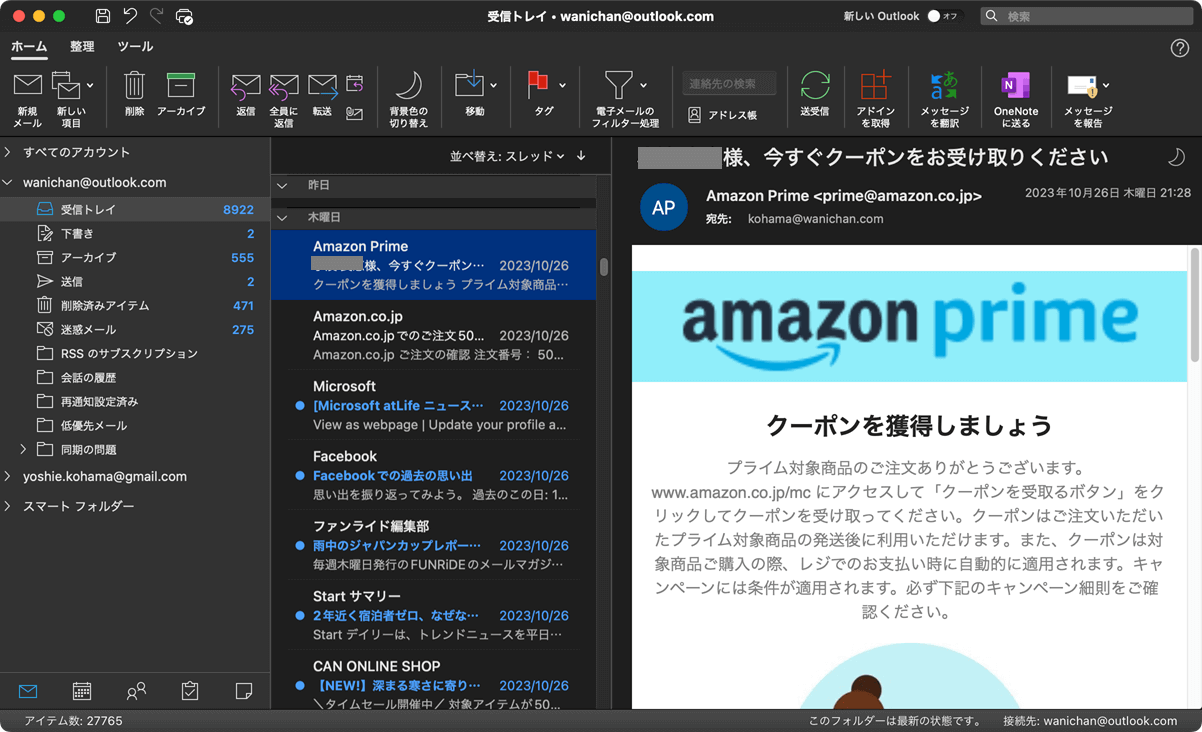
Task: Open the ホーム ribbon tab
Action: 29,47
